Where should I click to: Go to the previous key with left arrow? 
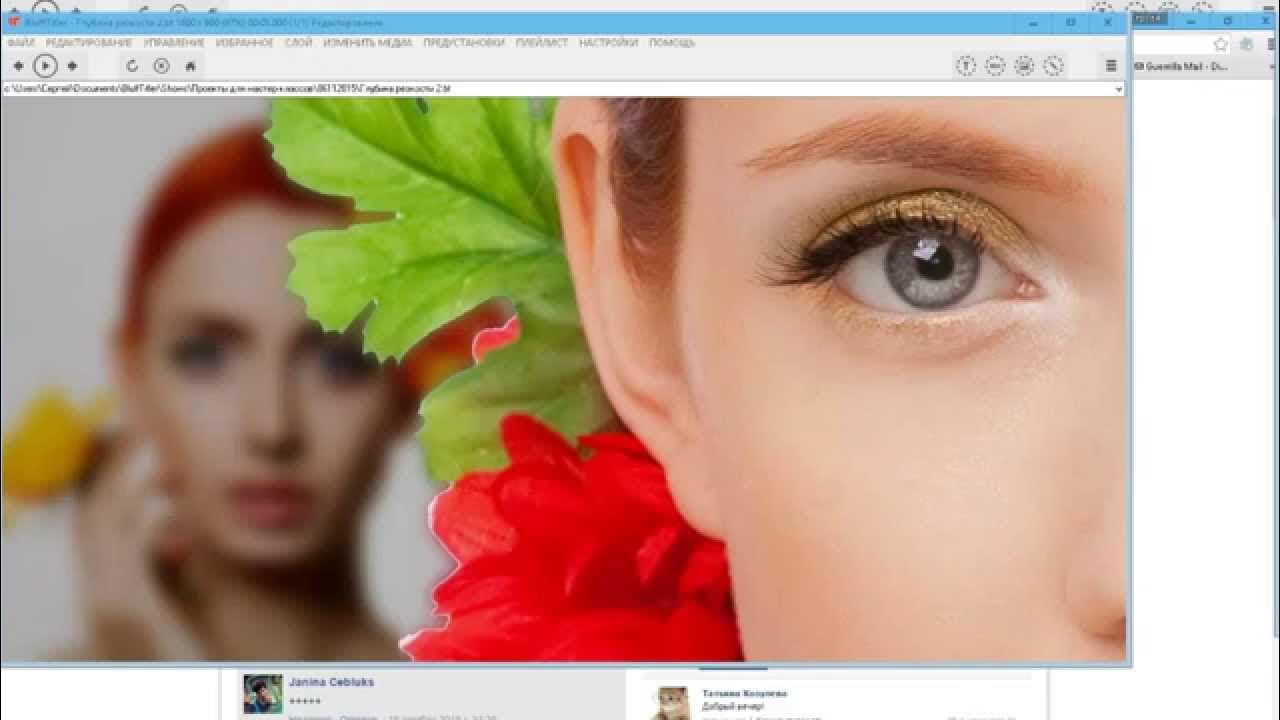tap(18, 66)
